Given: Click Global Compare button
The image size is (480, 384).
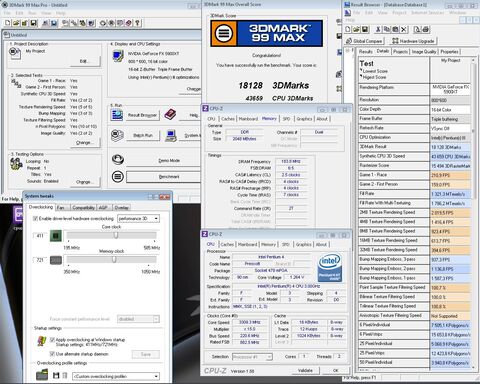Looking at the screenshot, I should (364, 41).
